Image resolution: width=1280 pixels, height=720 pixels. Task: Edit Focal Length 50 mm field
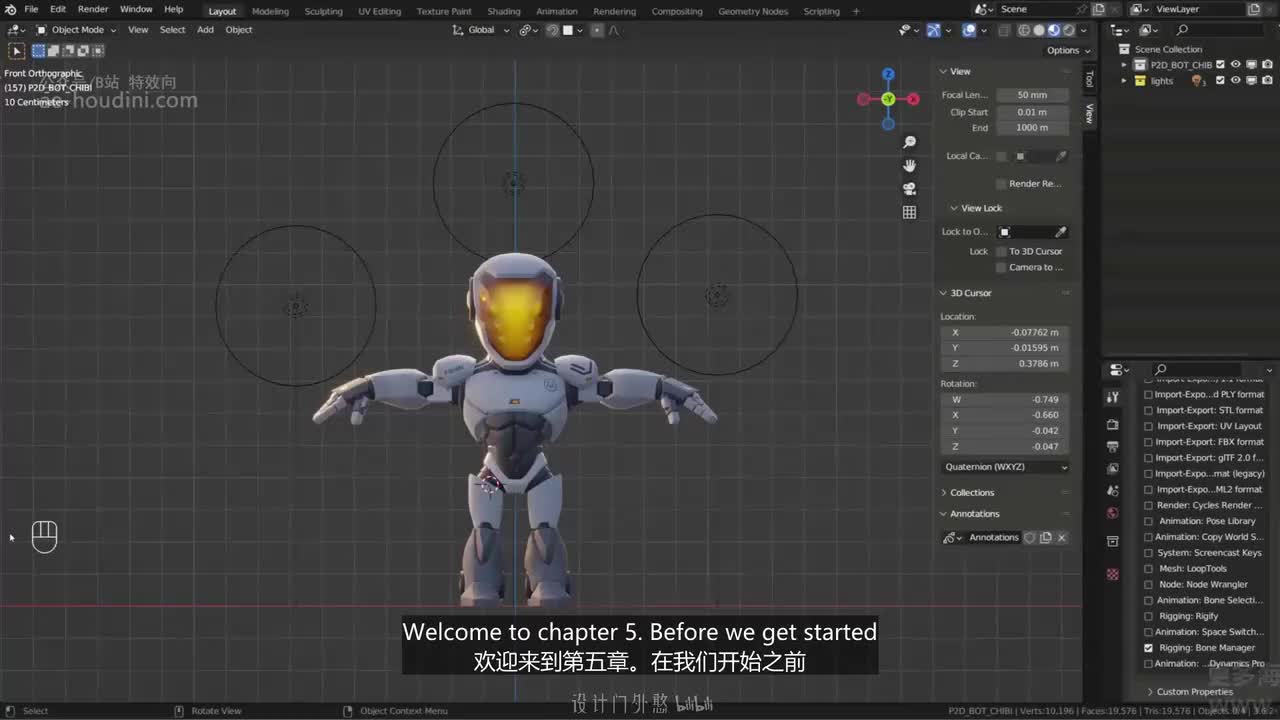pos(1032,95)
